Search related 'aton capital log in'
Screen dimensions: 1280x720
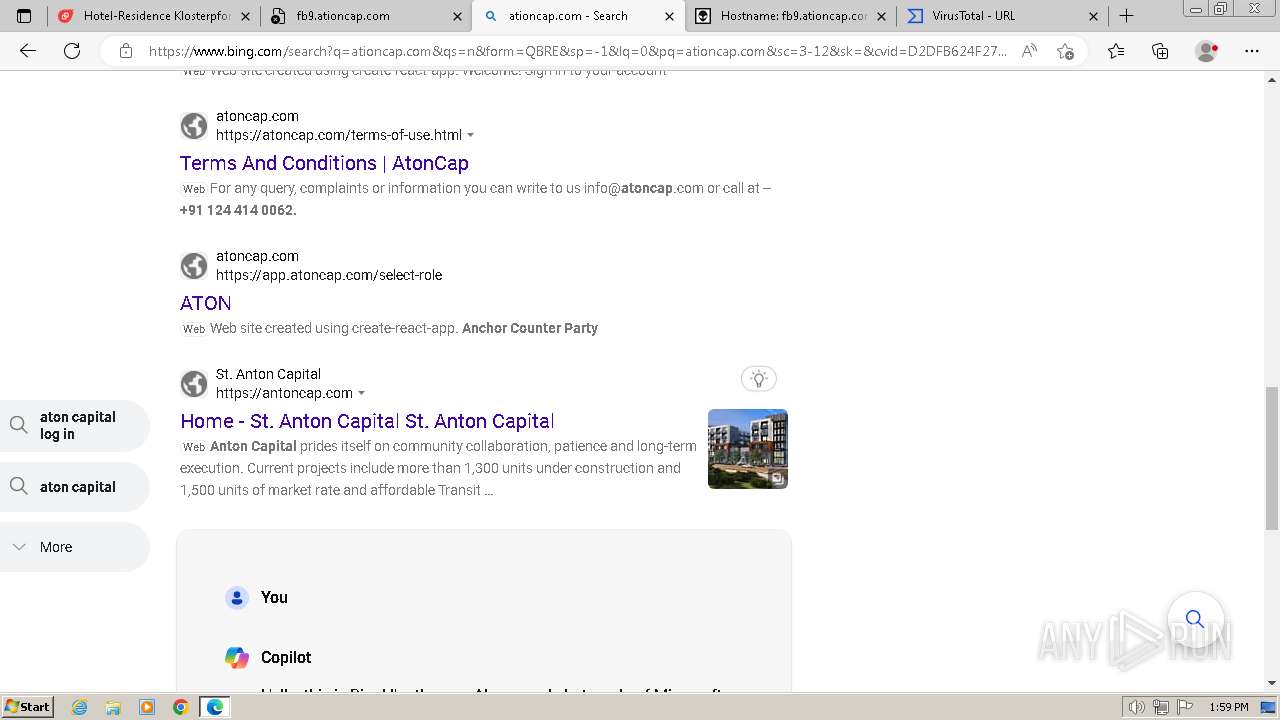(74, 425)
